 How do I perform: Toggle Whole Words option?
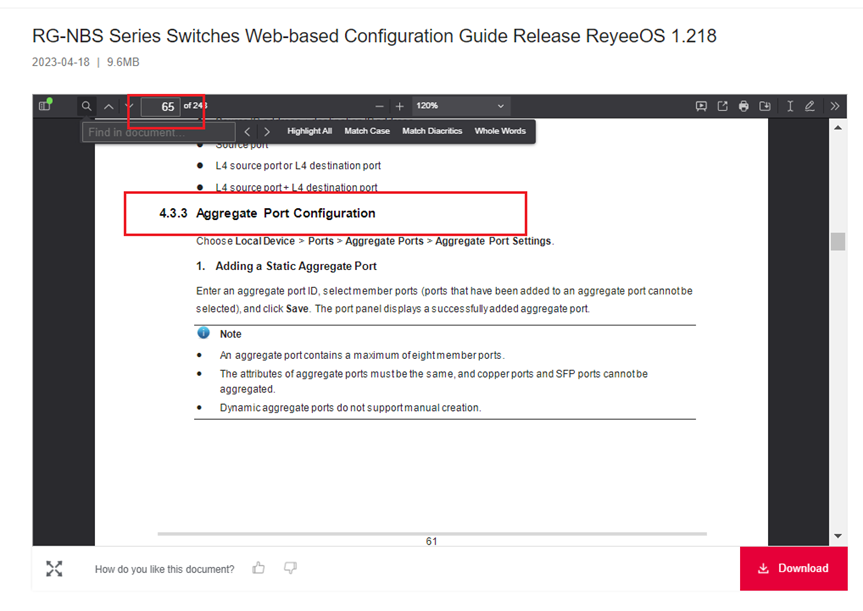500,131
